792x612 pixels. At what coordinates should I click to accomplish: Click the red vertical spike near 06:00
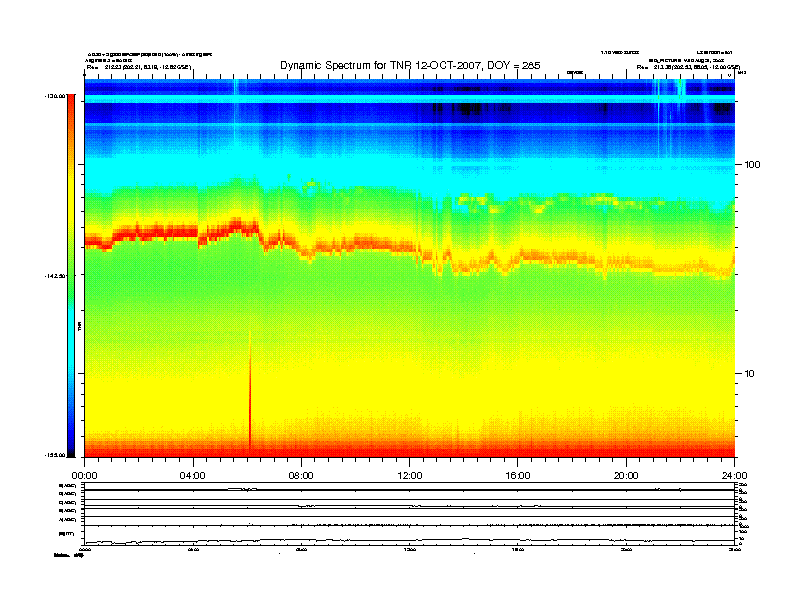(250, 394)
